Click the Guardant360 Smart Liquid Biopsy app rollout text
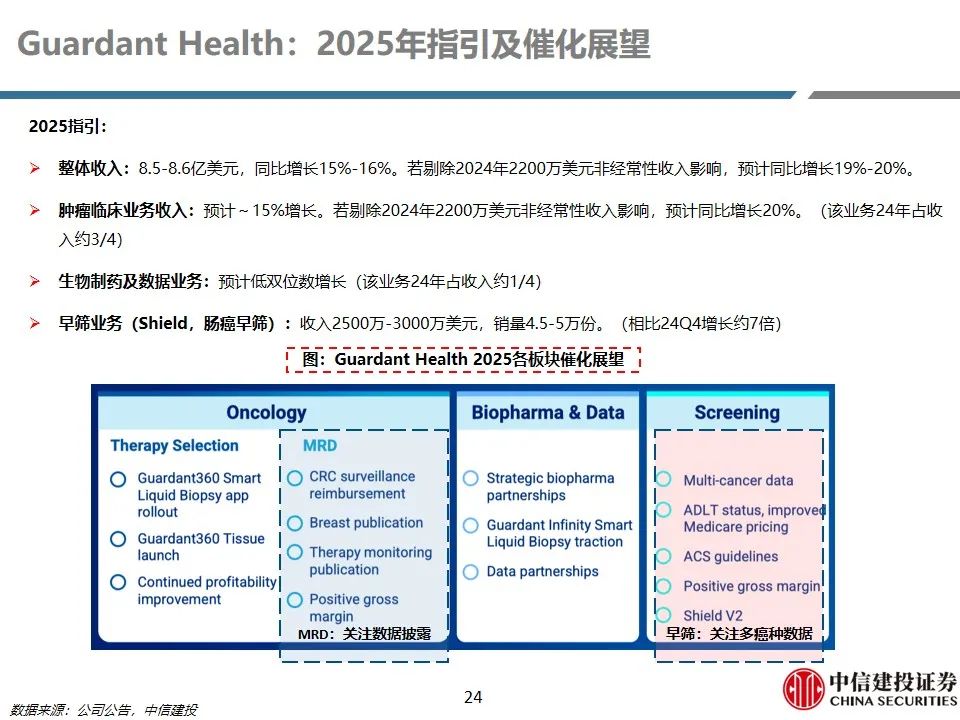This screenshot has width=960, height=720. pos(199,495)
